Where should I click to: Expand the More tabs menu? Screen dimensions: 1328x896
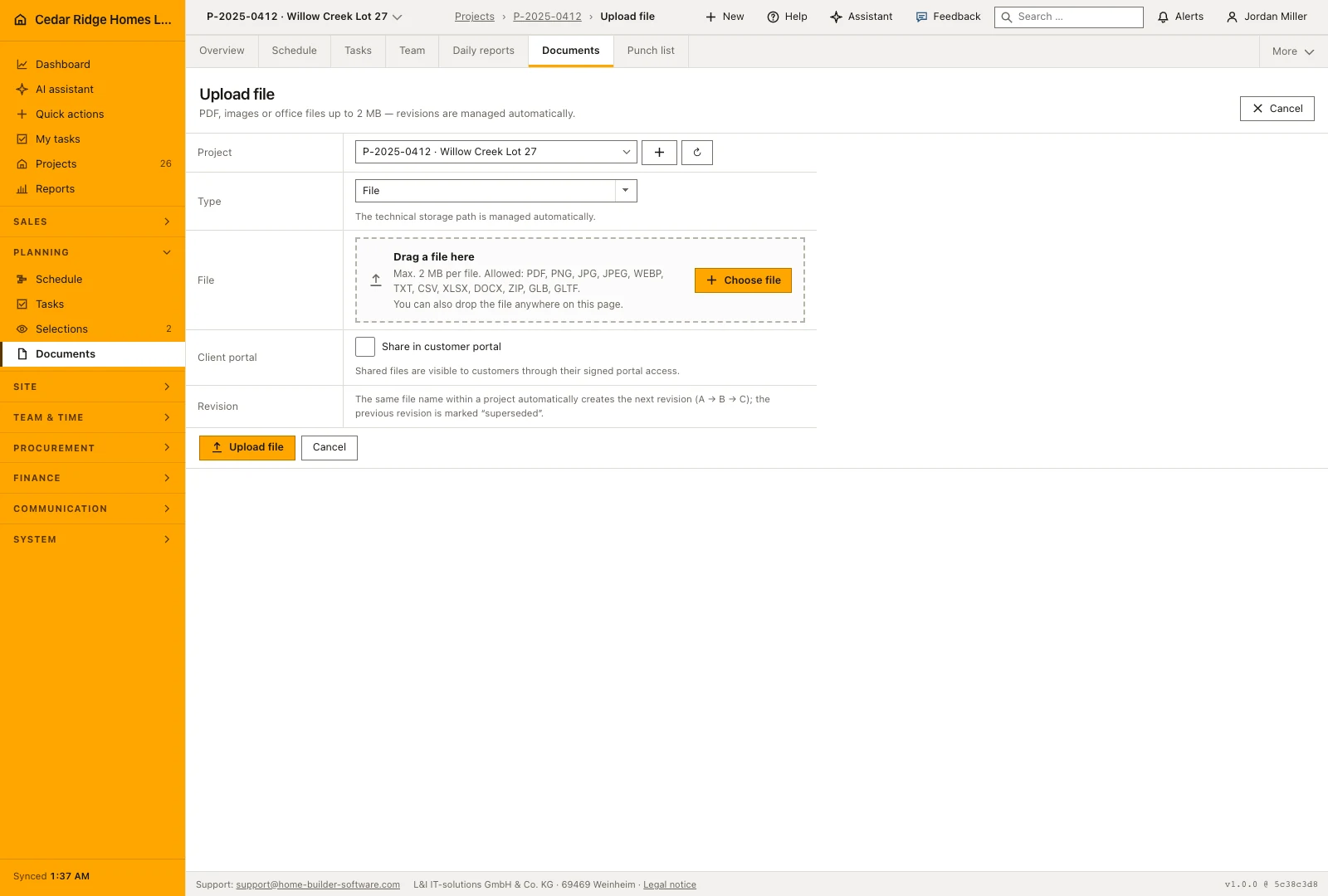(x=1293, y=51)
